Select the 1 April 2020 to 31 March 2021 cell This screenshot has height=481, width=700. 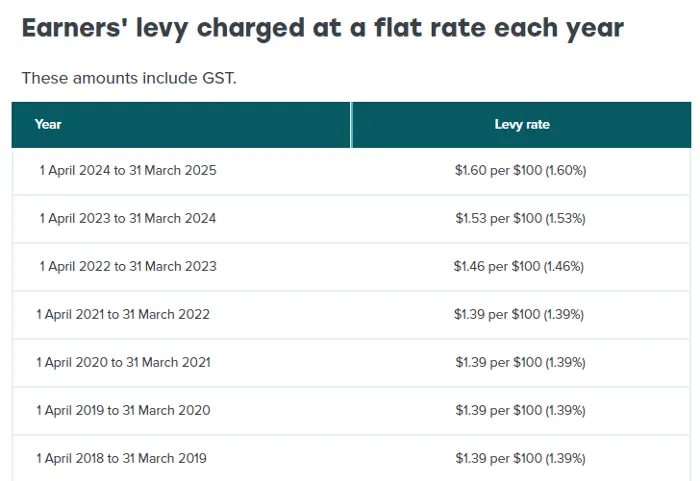(123, 362)
